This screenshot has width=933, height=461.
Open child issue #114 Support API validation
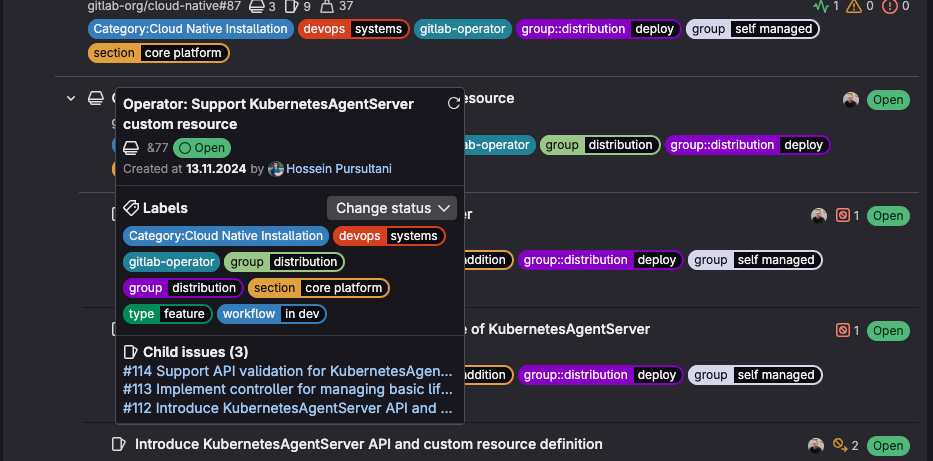(287, 371)
